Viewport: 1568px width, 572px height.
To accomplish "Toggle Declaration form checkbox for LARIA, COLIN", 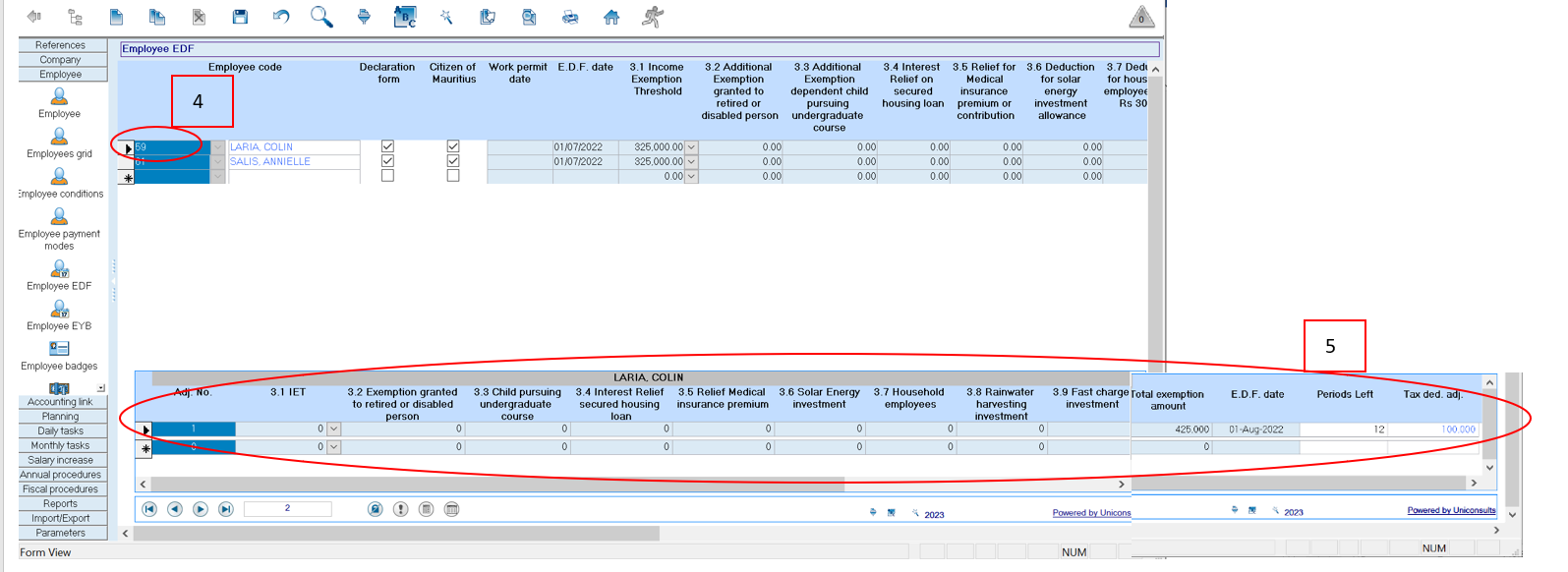I will pyautogui.click(x=387, y=146).
